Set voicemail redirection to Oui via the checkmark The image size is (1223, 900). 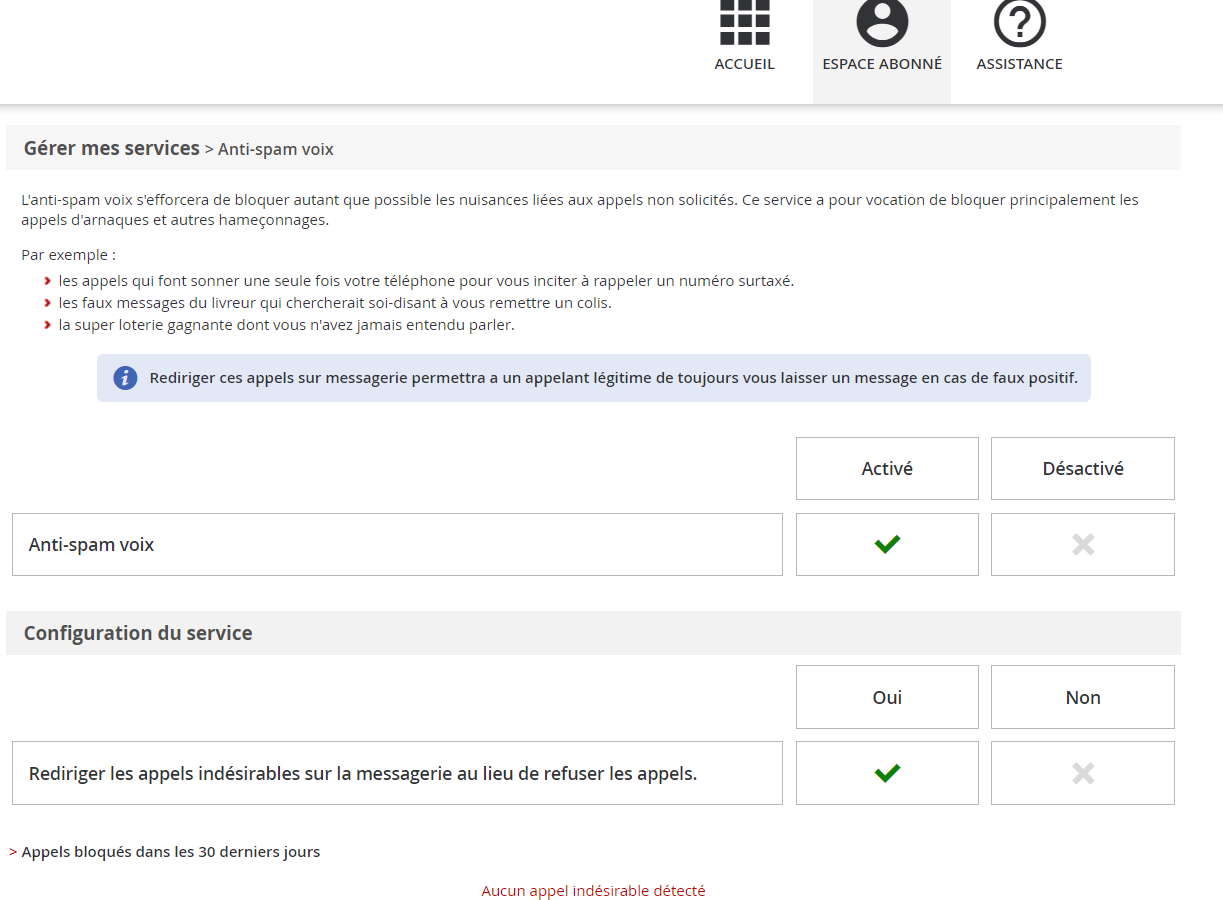click(x=887, y=773)
